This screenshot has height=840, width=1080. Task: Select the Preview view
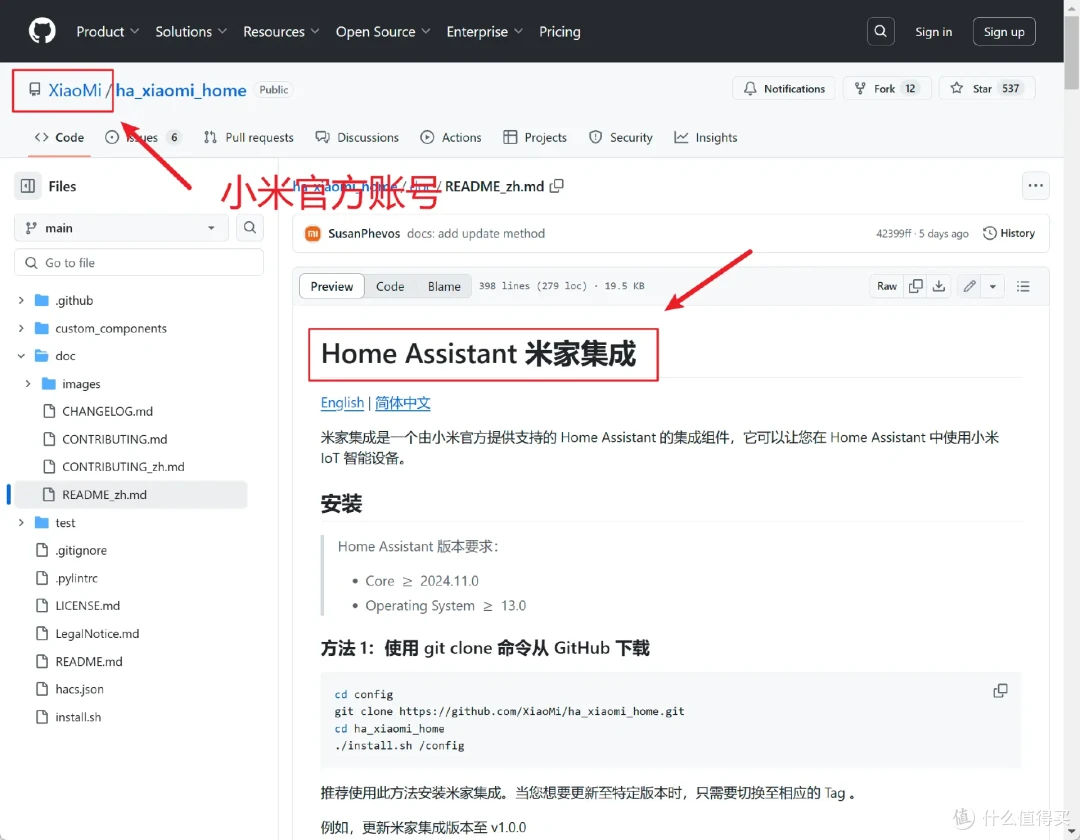click(x=331, y=286)
